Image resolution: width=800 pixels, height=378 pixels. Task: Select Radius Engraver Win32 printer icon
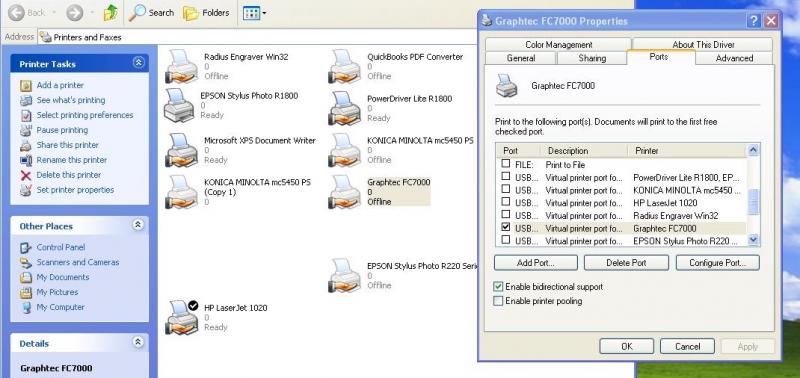[181, 66]
